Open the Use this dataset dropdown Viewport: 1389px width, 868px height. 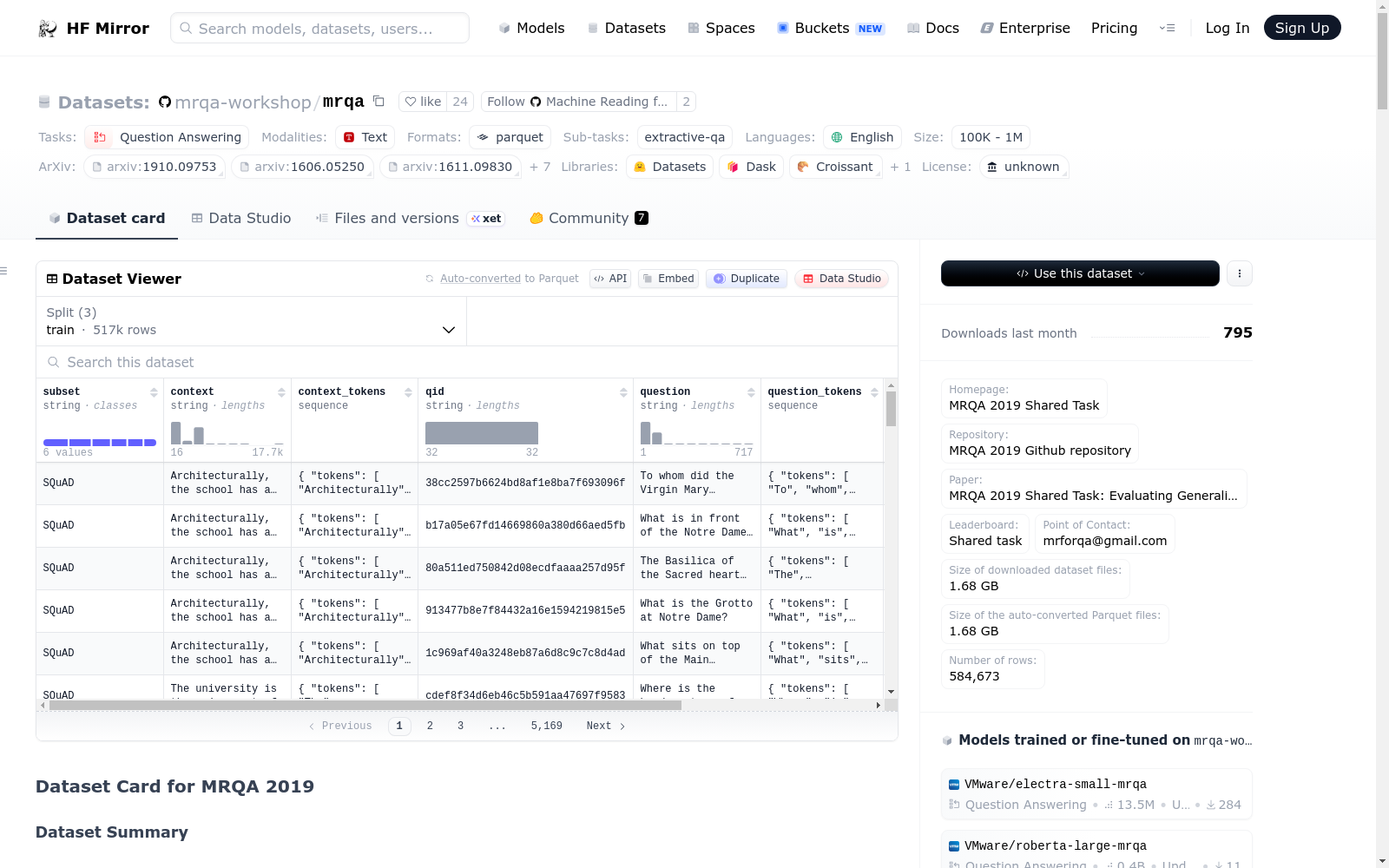pyautogui.click(x=1080, y=273)
